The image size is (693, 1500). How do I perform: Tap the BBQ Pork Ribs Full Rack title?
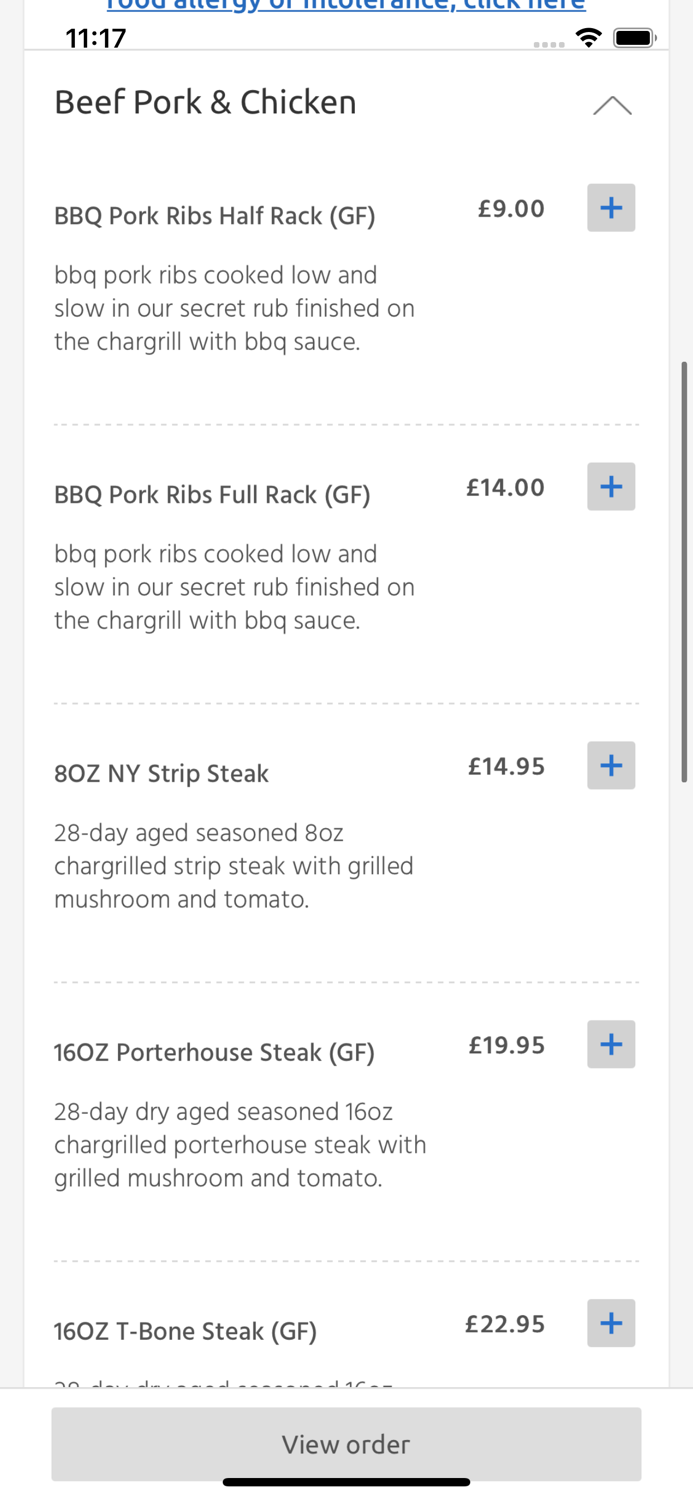[x=212, y=495]
